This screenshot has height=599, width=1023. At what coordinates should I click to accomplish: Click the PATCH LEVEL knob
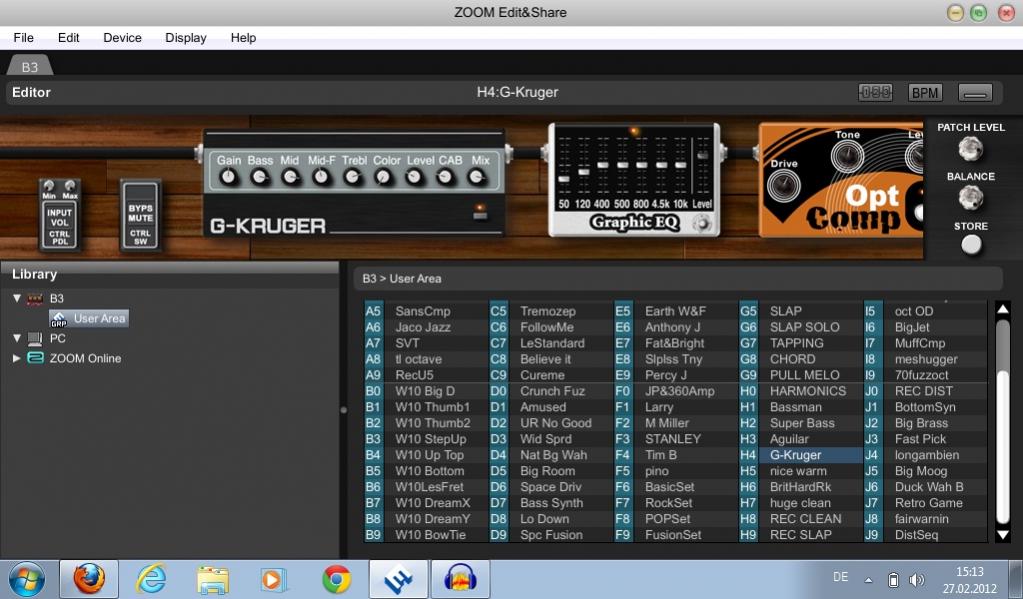coord(970,149)
